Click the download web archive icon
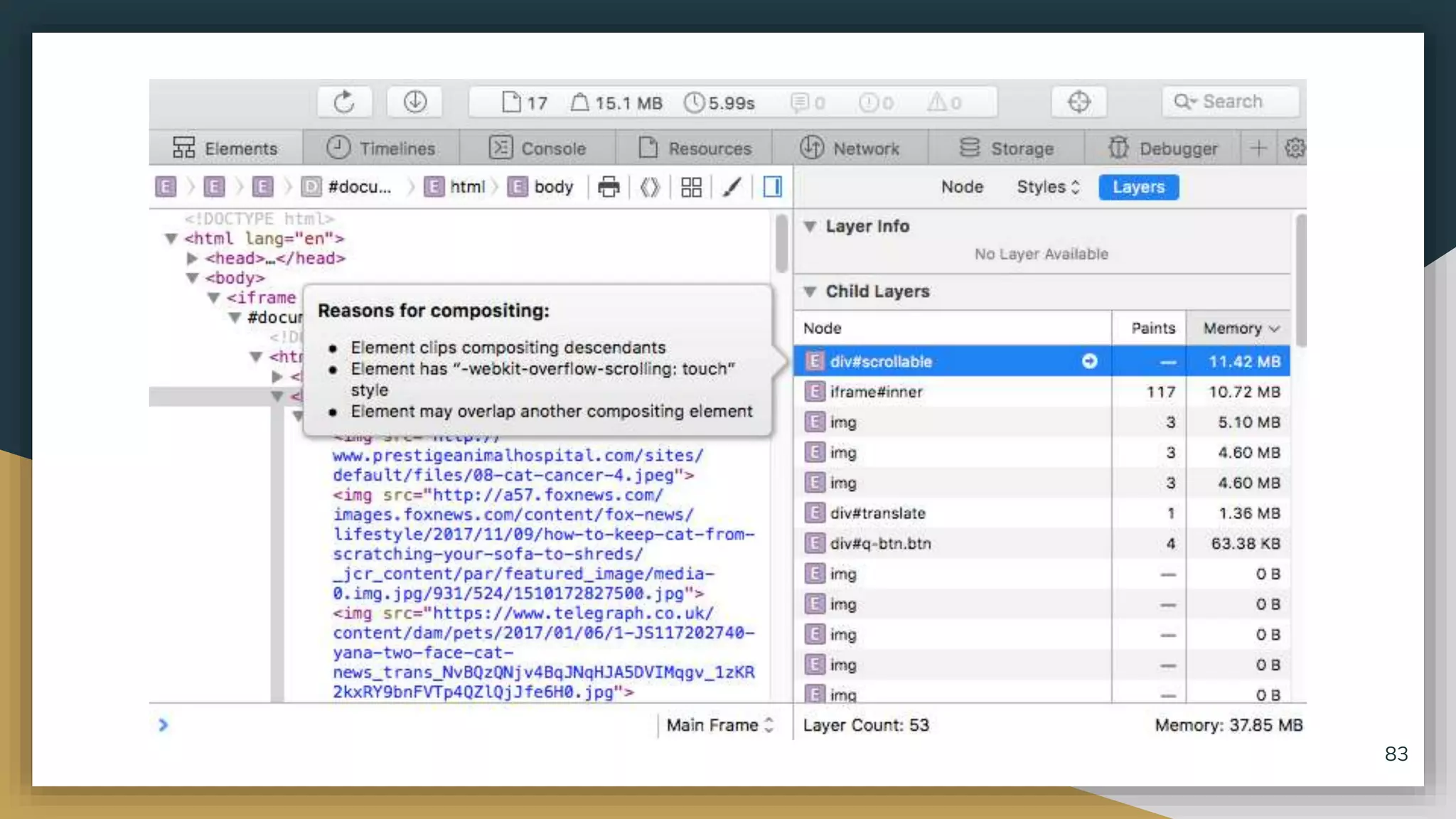Screen dimensions: 1456x819 click(x=415, y=102)
